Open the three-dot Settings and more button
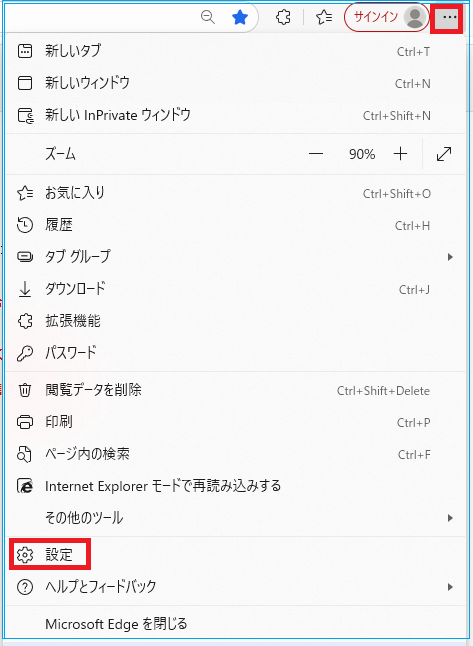473x646 pixels. [x=450, y=17]
